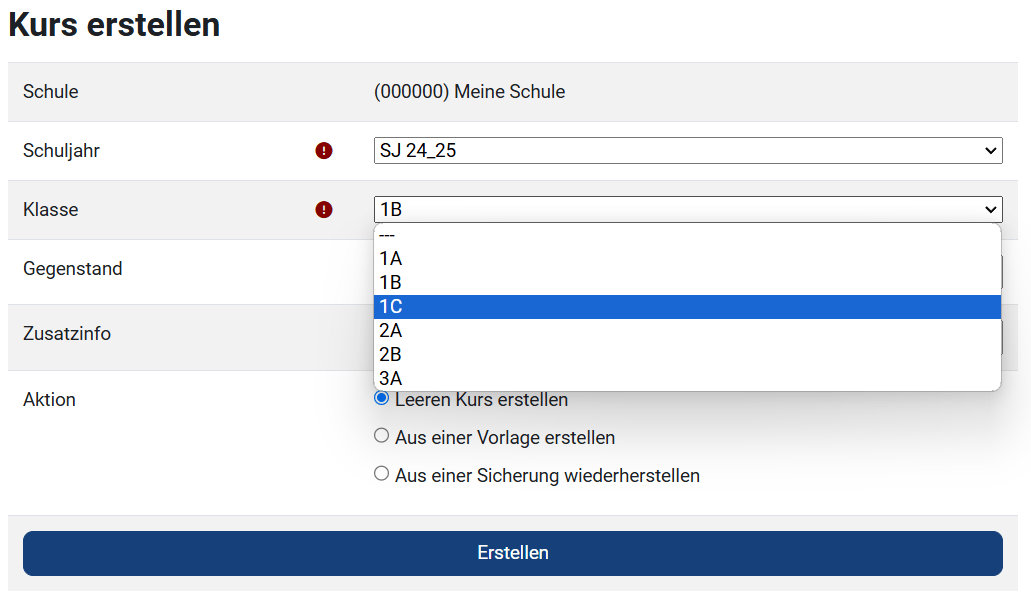1031x602 pixels.
Task: Select "Aus einer Sicherung wiederherstellen"
Action: [381, 474]
